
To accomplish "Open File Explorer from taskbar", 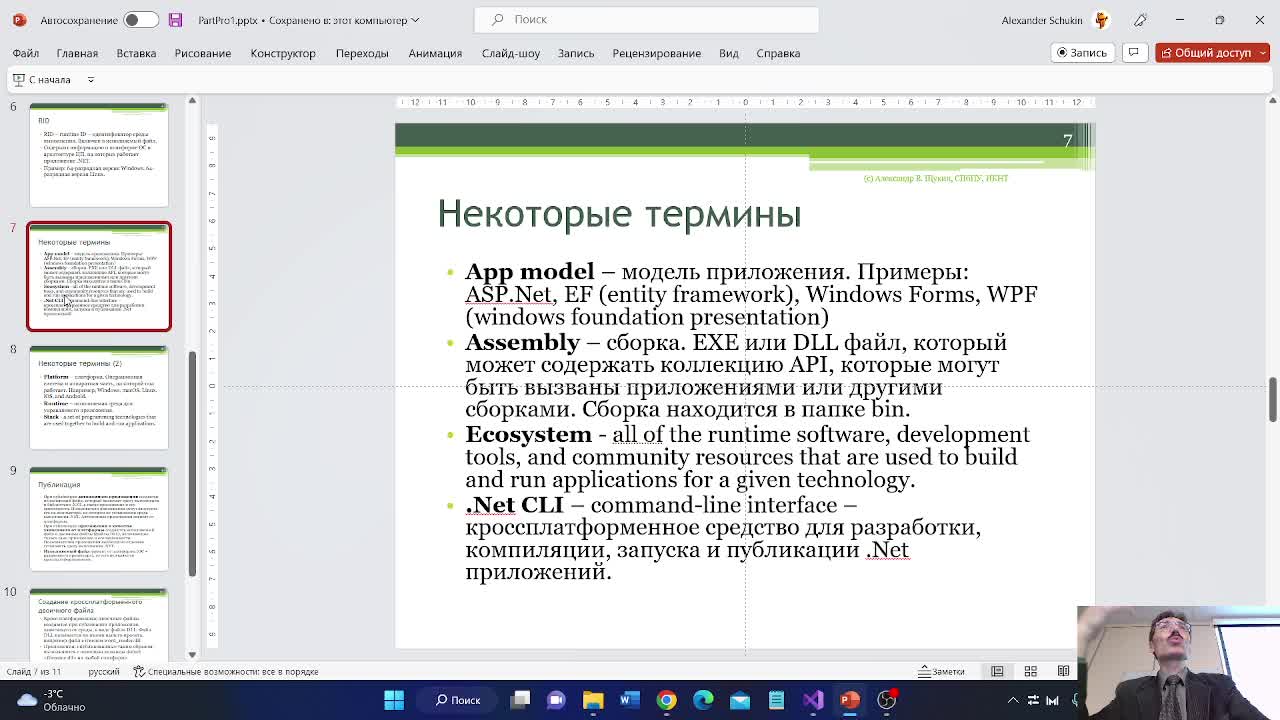I will point(593,700).
